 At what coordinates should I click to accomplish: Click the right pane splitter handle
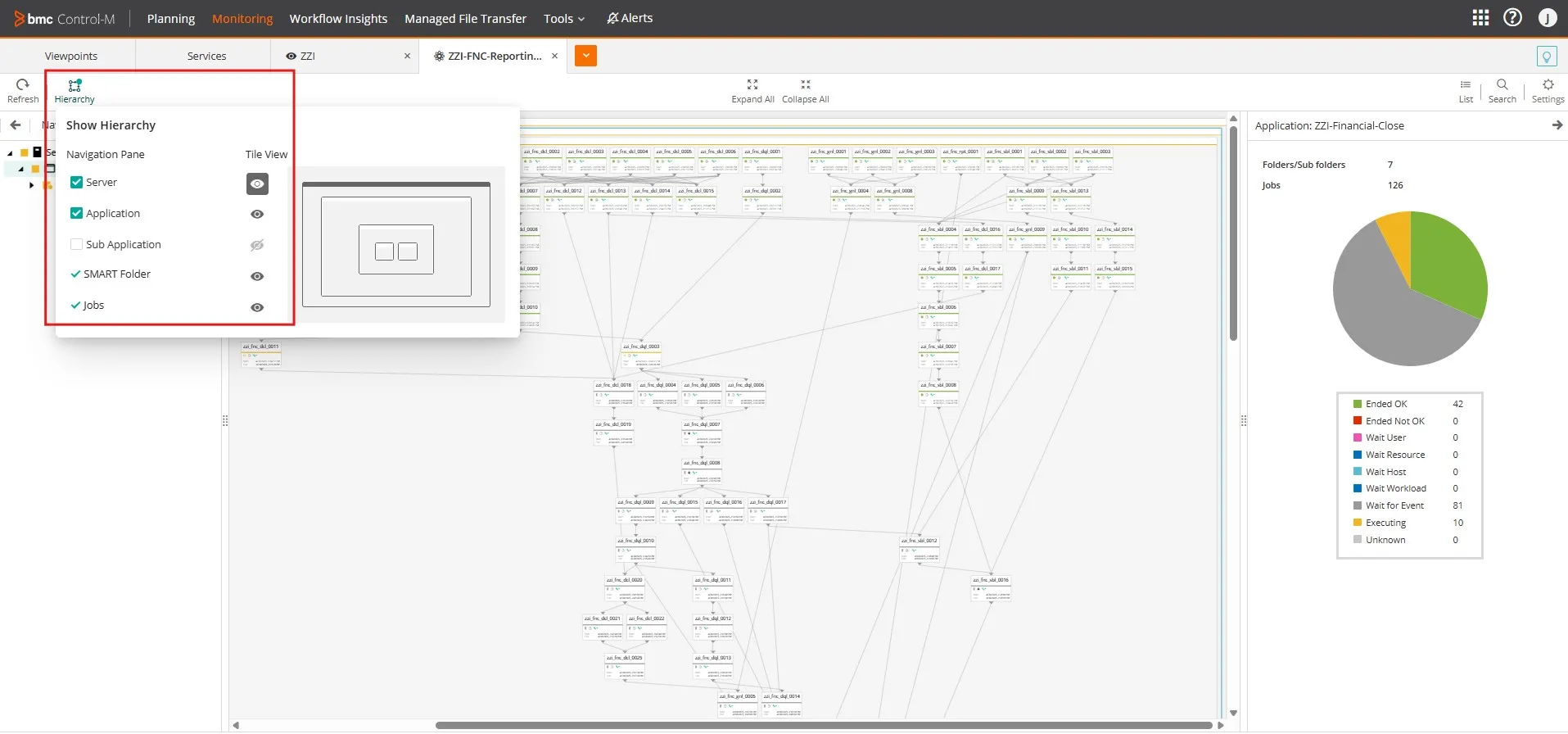coord(1243,420)
